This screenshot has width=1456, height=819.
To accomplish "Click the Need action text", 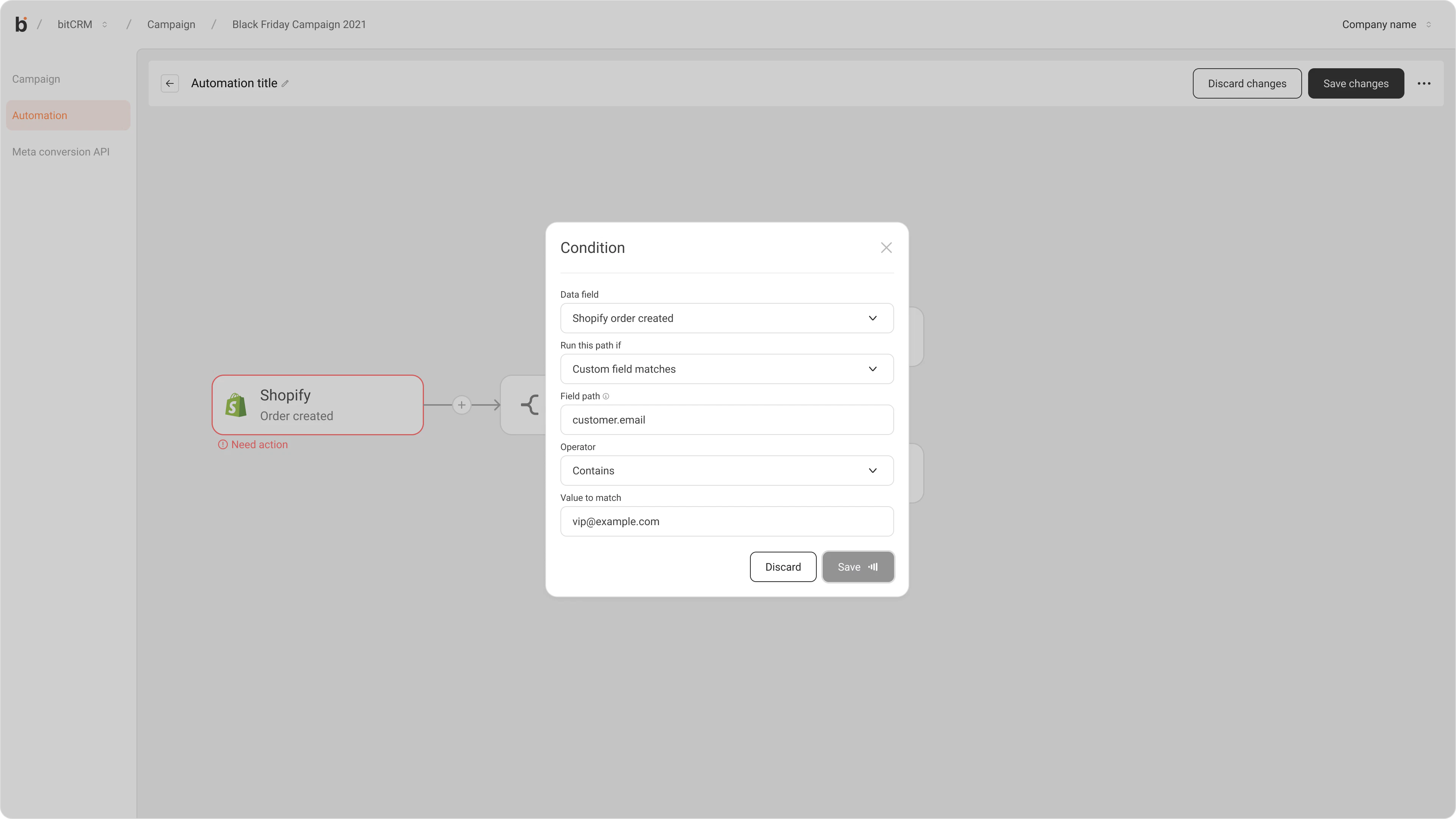I will pos(259,444).
